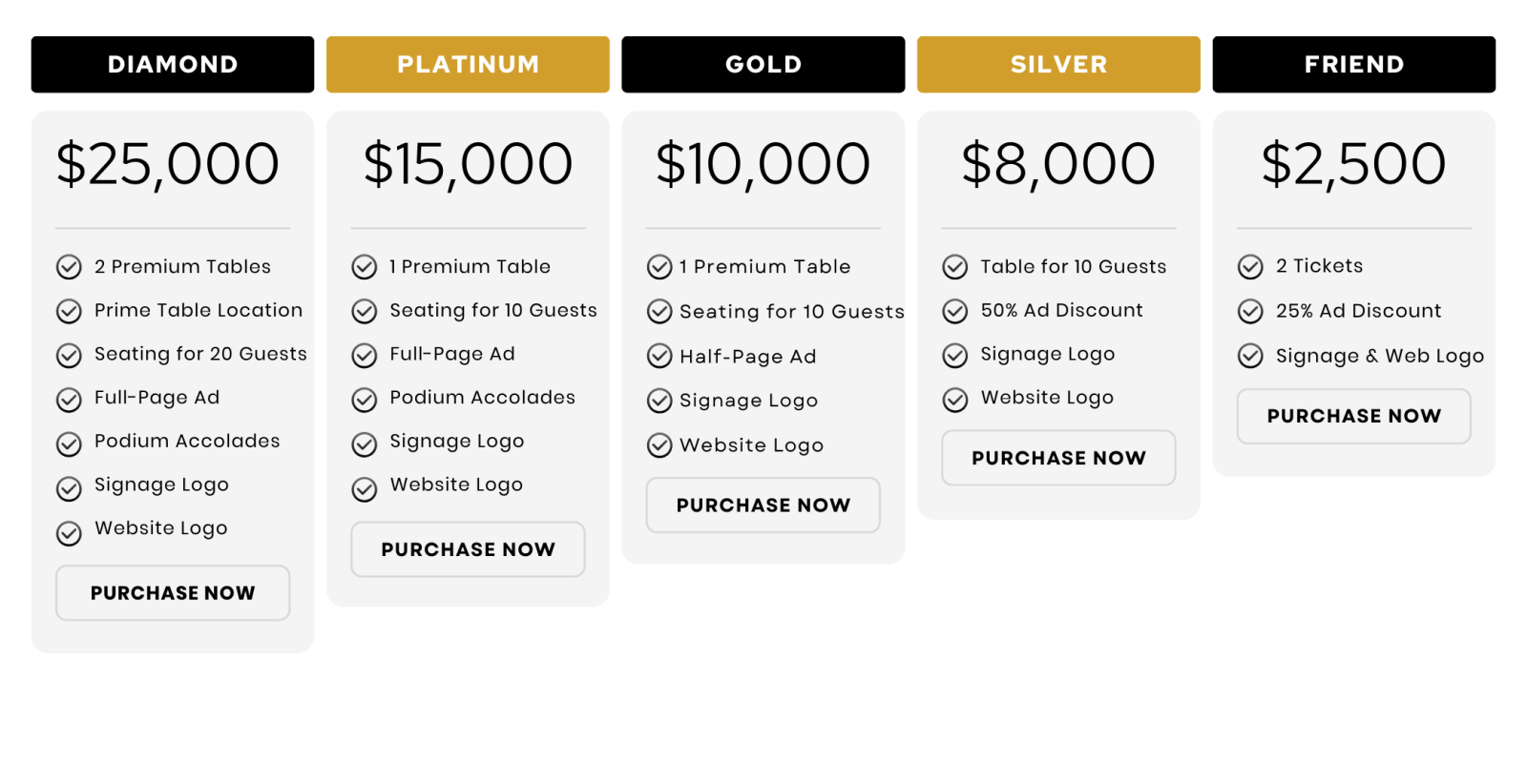
Task: Click checkmark icon beside Platinum Podium Accolades
Action: point(365,400)
